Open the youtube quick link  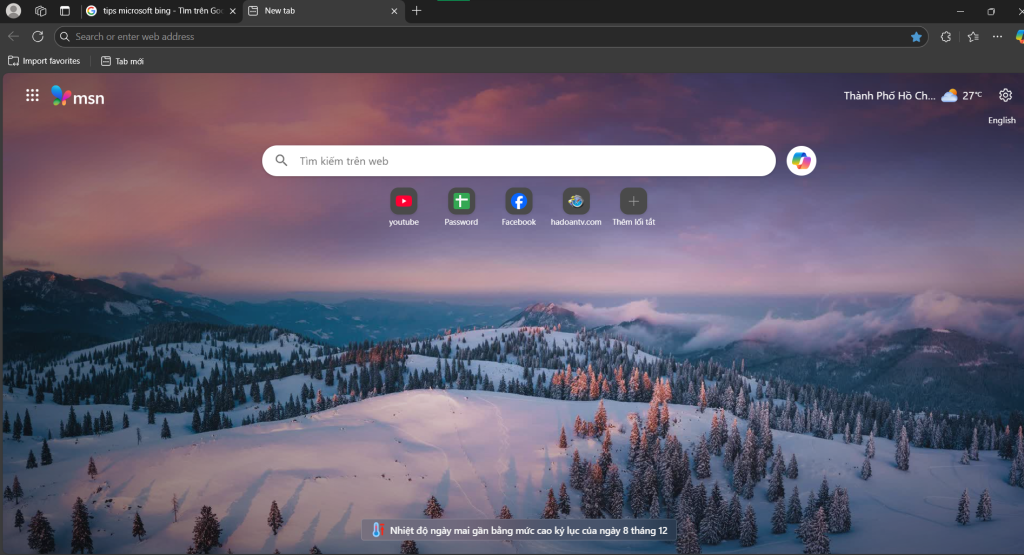coord(404,201)
